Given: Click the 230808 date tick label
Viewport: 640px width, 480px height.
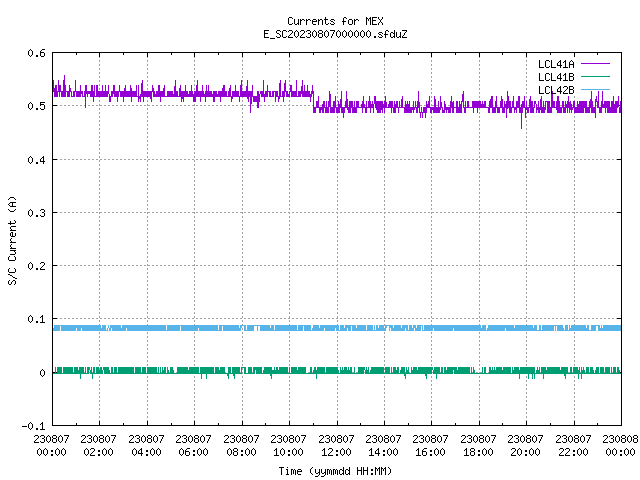Looking at the screenshot, I should tap(620, 439).
